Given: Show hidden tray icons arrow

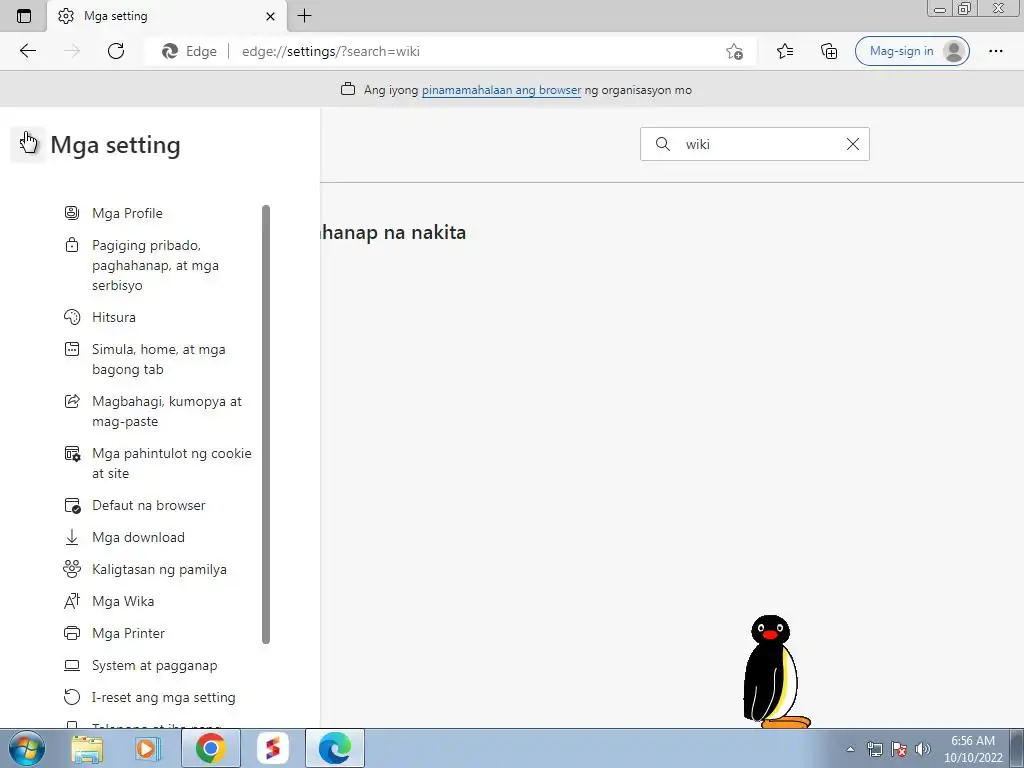Looking at the screenshot, I should [x=850, y=749].
